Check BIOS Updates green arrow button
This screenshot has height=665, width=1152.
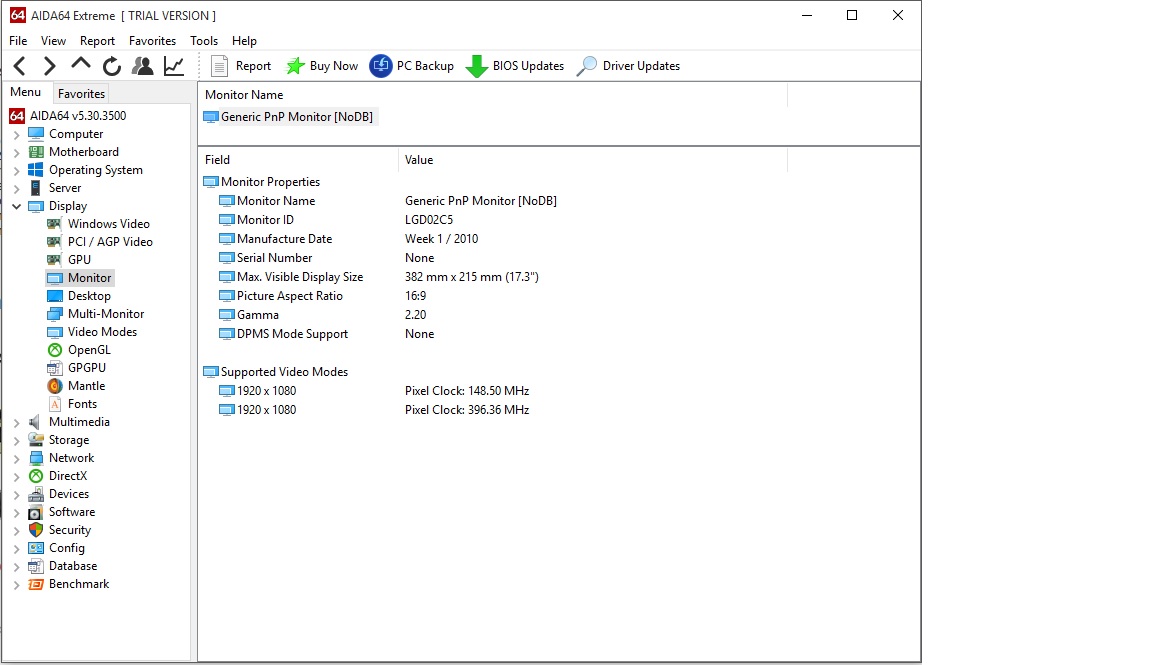(x=515, y=66)
